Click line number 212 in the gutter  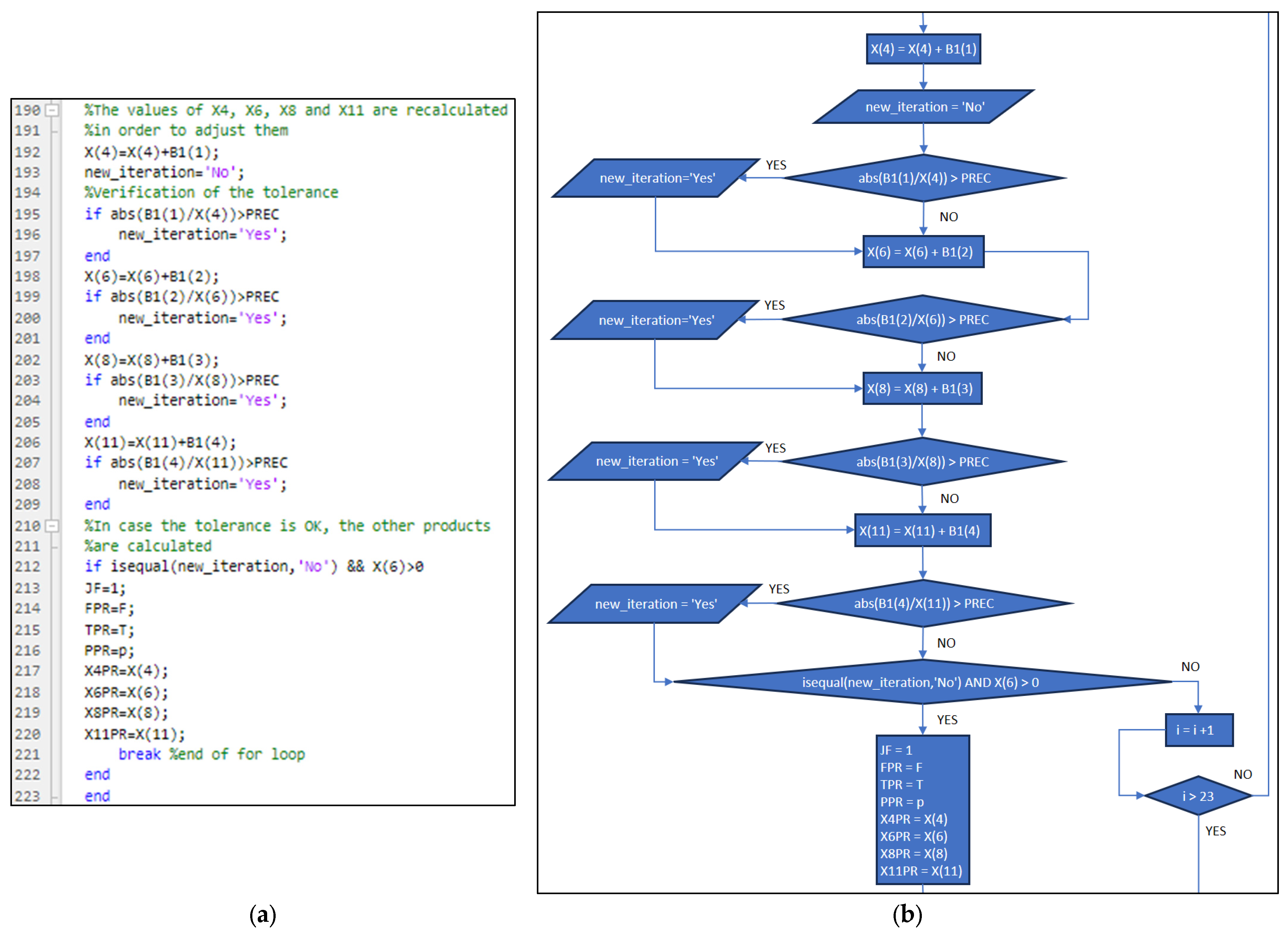(x=28, y=566)
